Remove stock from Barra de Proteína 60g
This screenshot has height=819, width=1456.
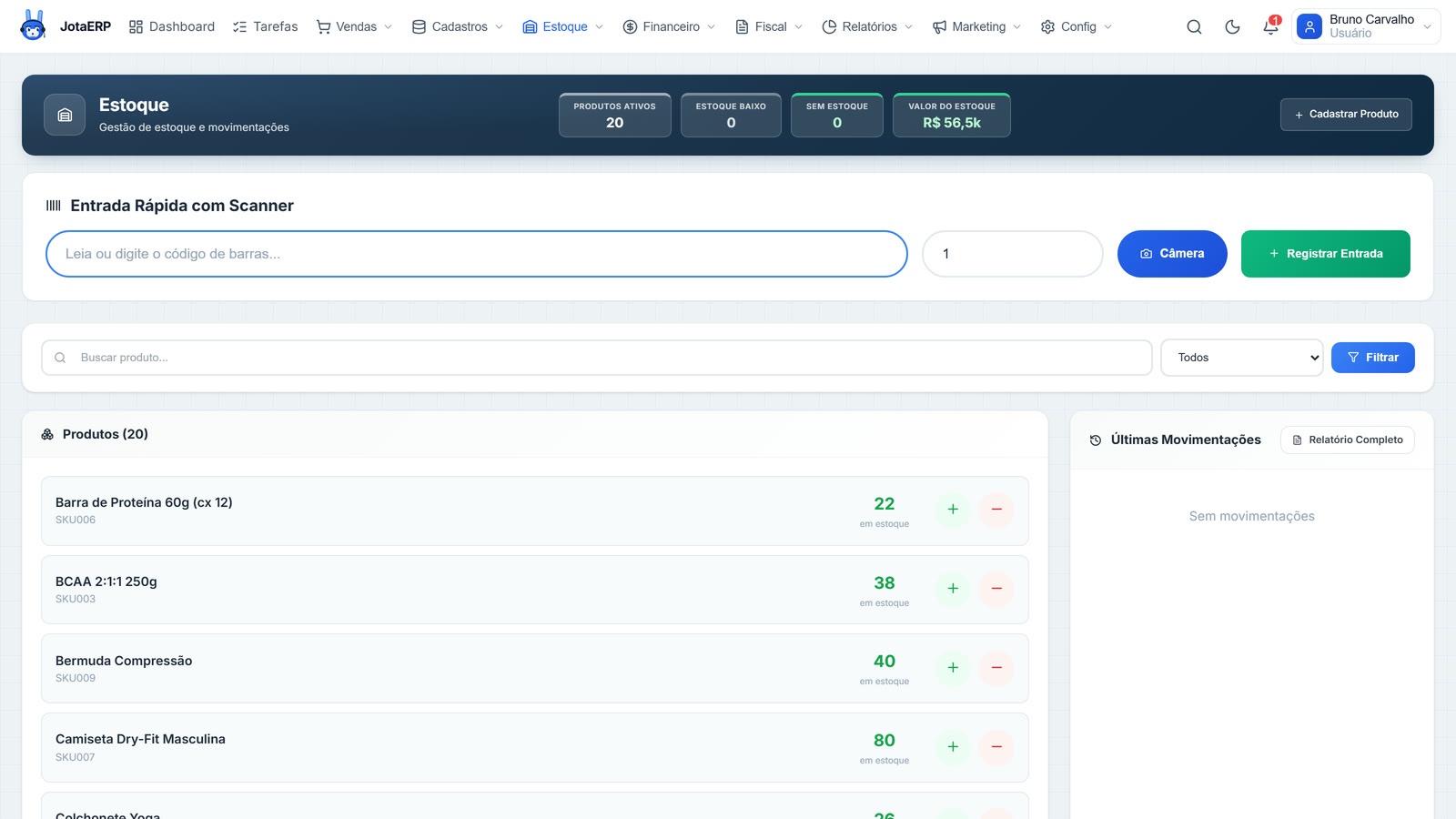[x=996, y=510]
